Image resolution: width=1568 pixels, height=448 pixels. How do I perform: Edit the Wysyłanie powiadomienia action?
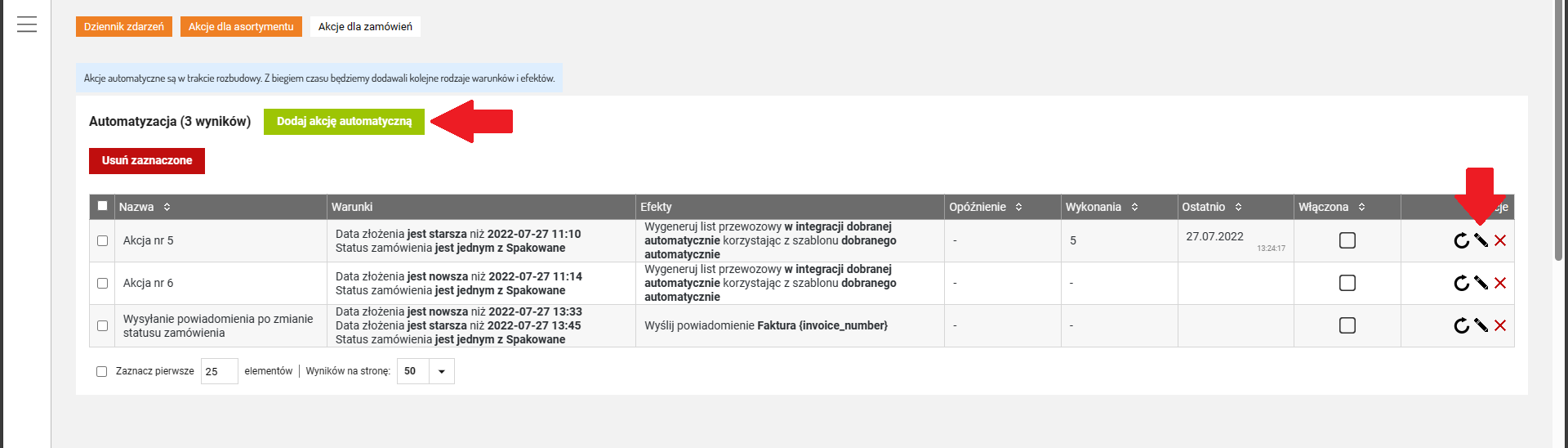point(1481,325)
